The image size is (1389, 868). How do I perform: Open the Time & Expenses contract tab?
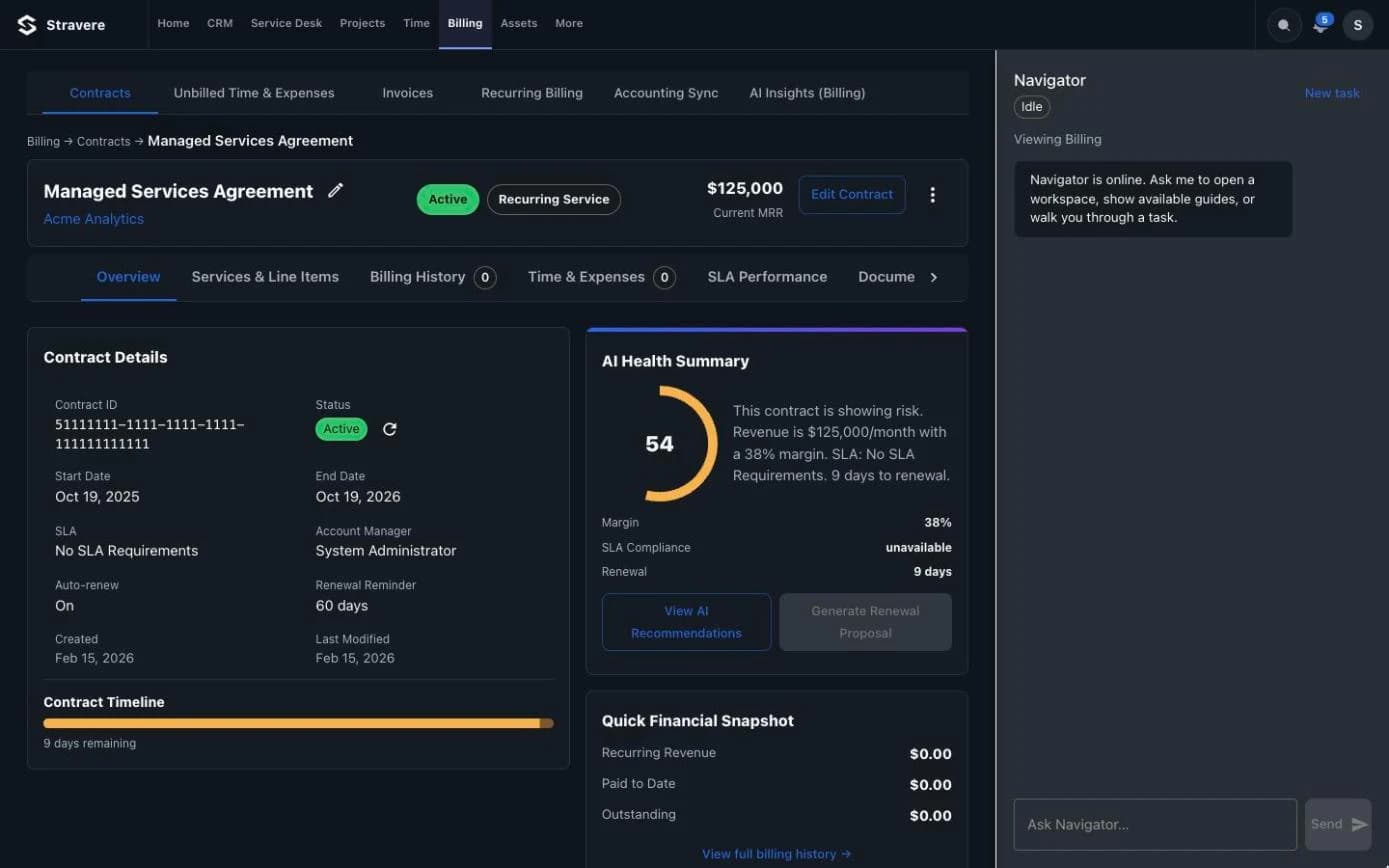[601, 277]
